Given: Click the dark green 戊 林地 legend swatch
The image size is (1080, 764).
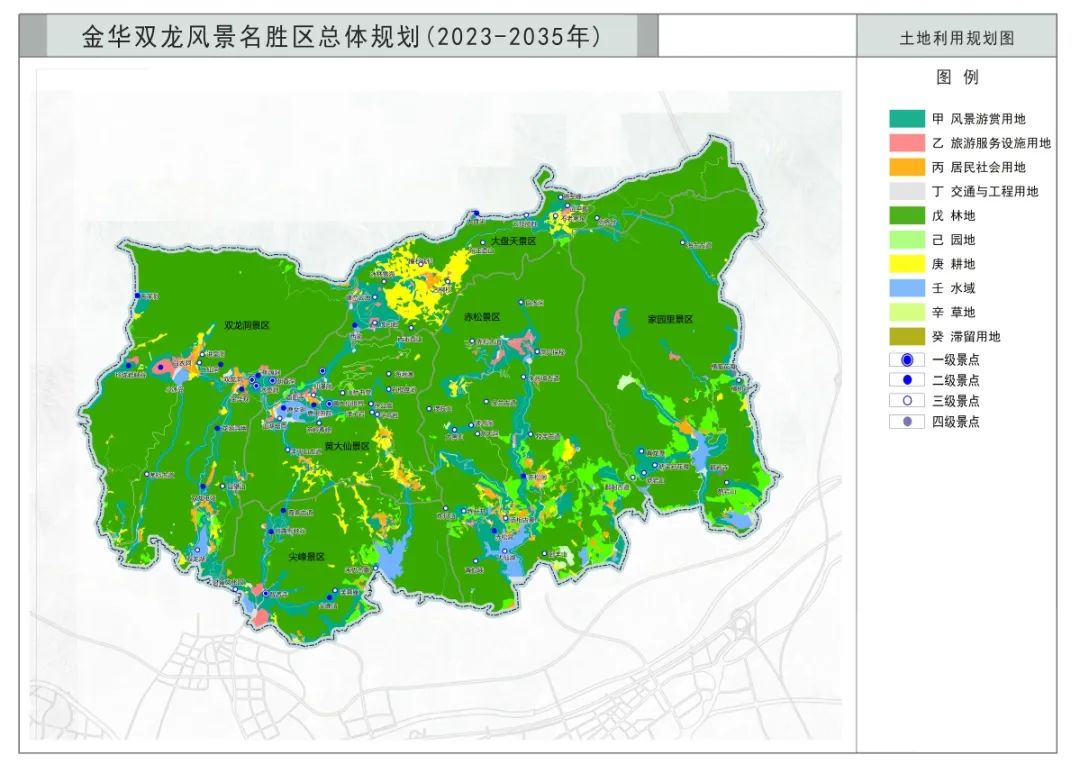Looking at the screenshot, I should (x=906, y=215).
